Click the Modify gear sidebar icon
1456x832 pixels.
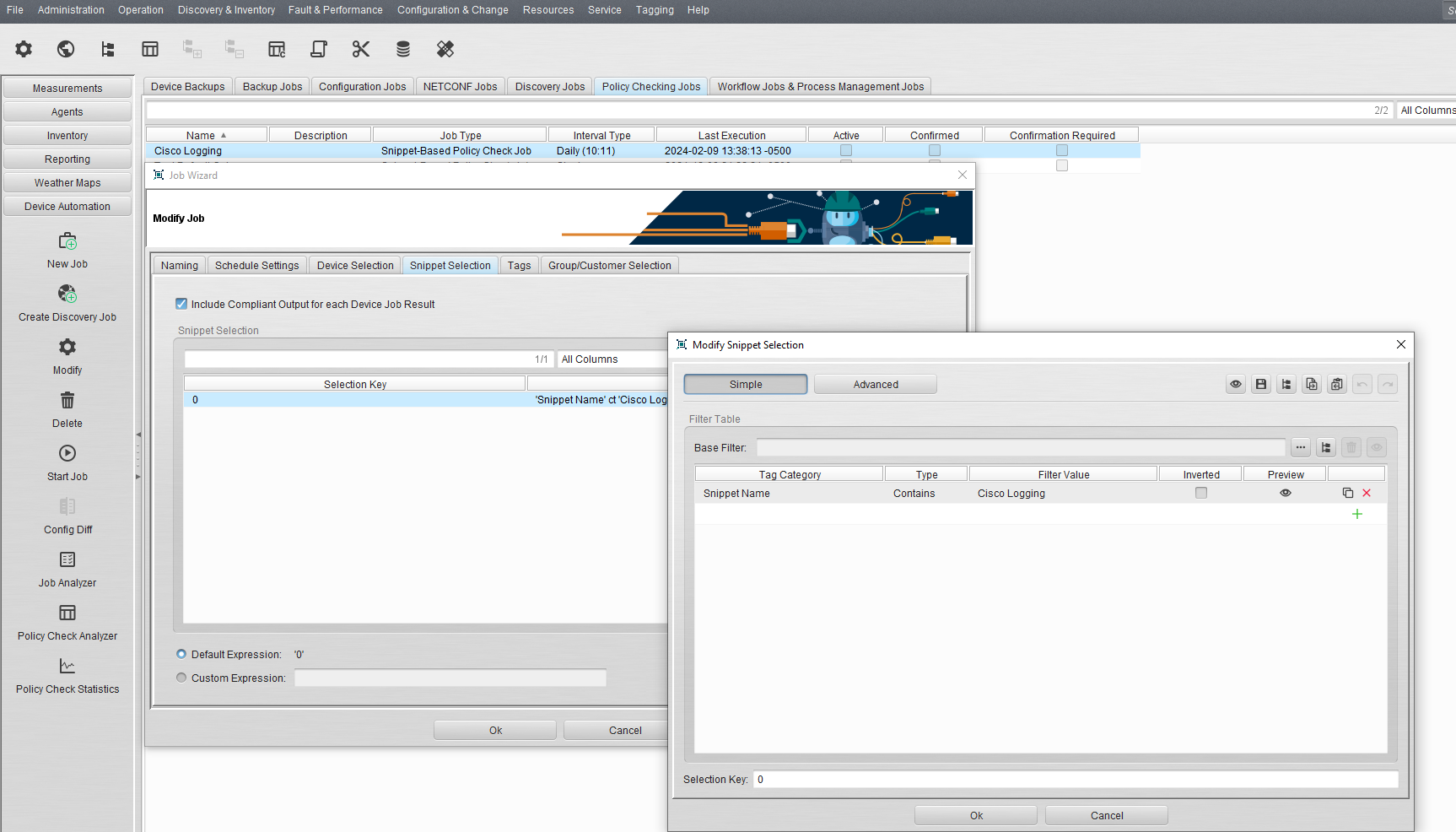pyautogui.click(x=67, y=347)
